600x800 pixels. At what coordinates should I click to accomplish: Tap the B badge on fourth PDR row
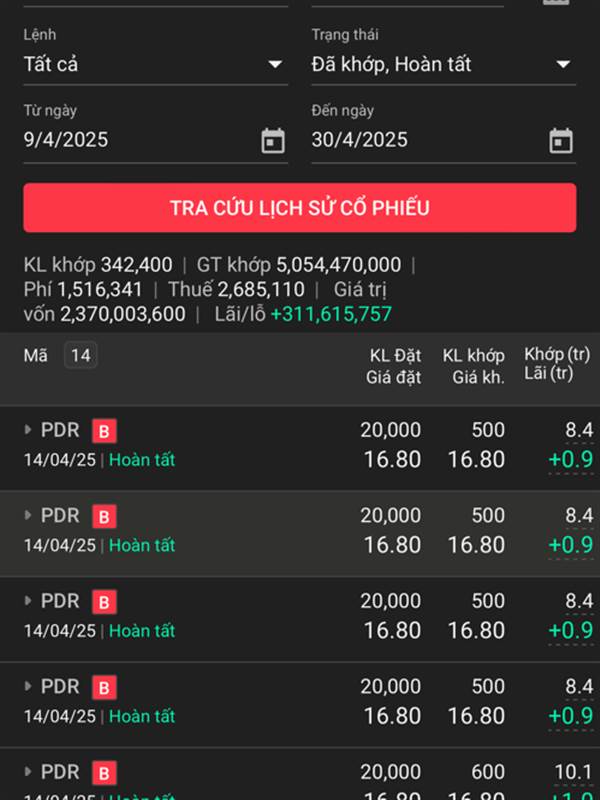[105, 687]
